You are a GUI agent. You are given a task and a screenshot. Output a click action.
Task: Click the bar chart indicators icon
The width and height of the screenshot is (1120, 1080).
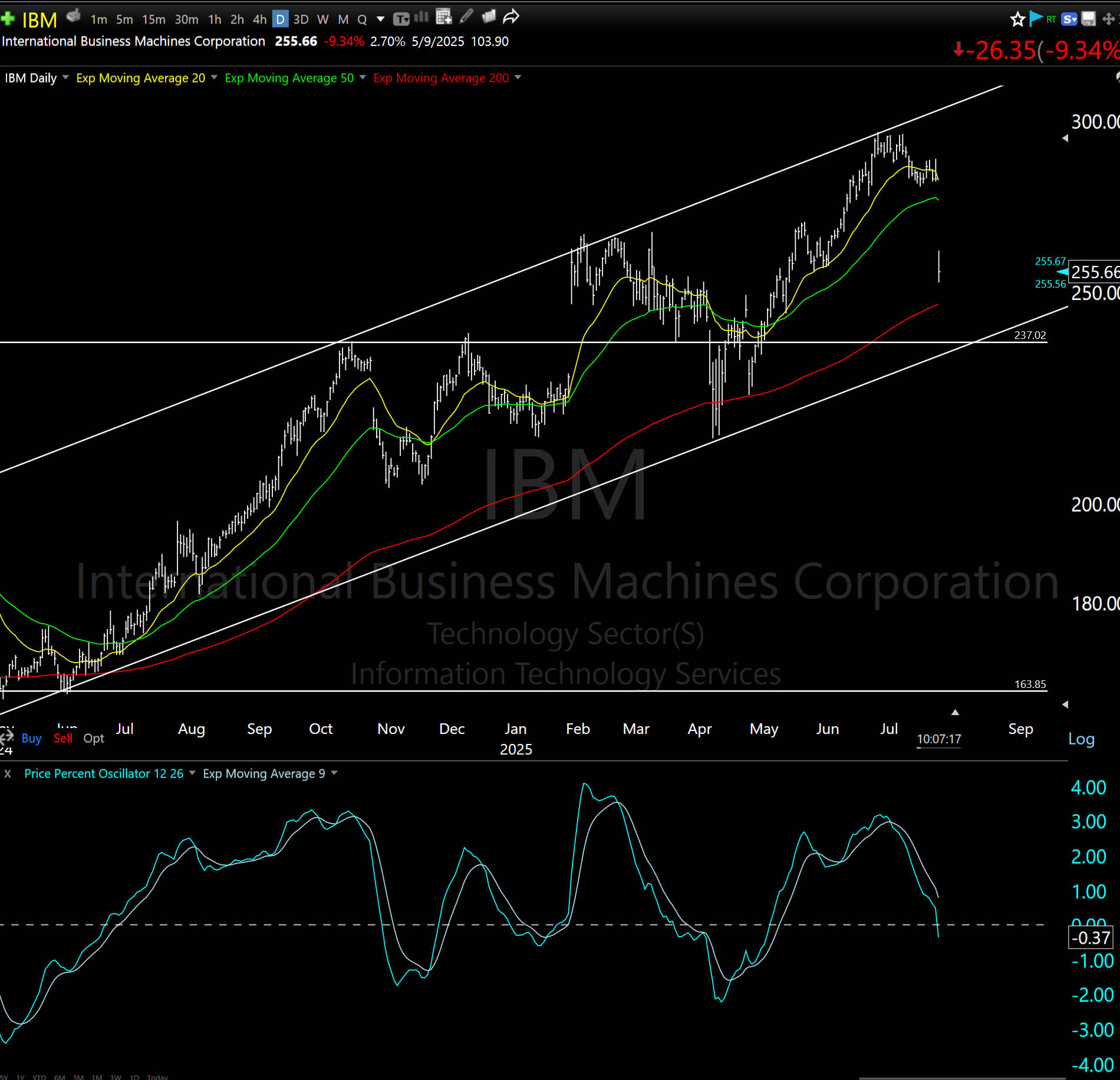coord(421,17)
